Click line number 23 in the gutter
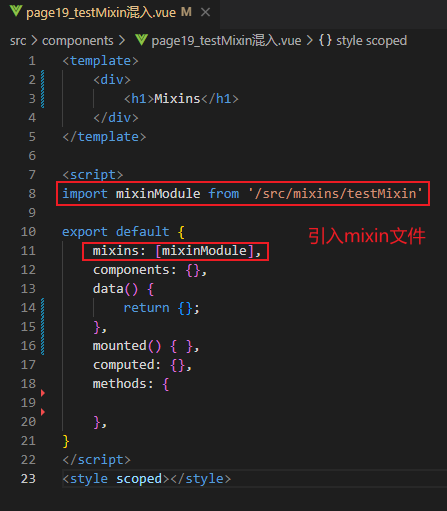Screen dimensions: 447x511 (28, 479)
